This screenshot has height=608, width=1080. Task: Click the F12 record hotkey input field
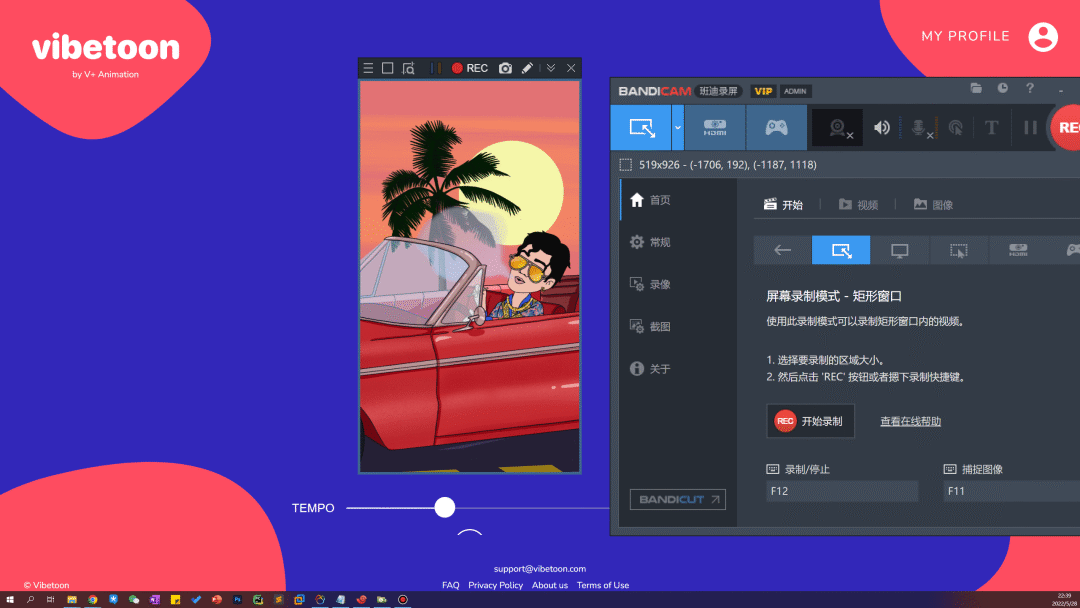[x=841, y=491]
